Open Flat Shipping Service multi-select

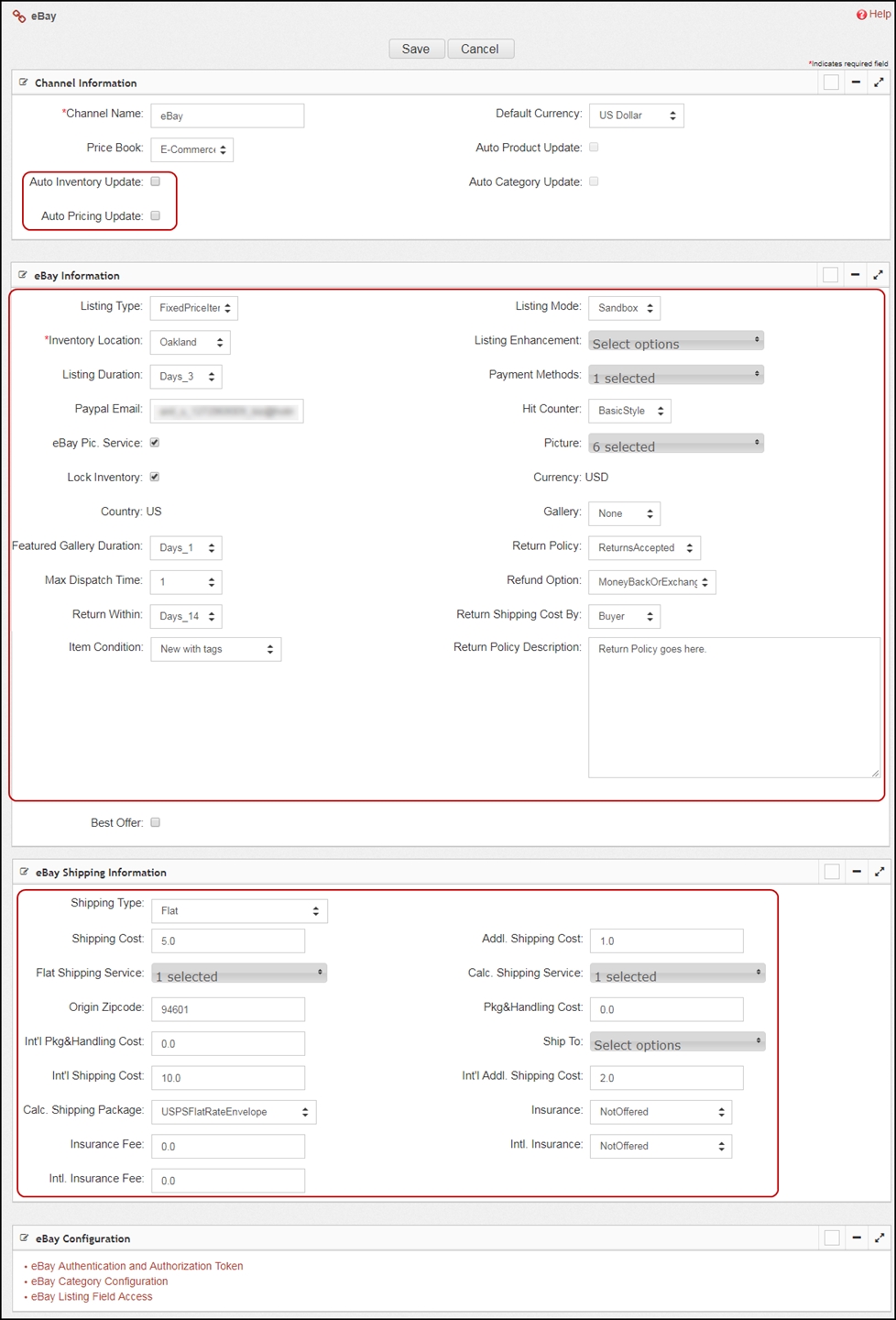(x=239, y=973)
